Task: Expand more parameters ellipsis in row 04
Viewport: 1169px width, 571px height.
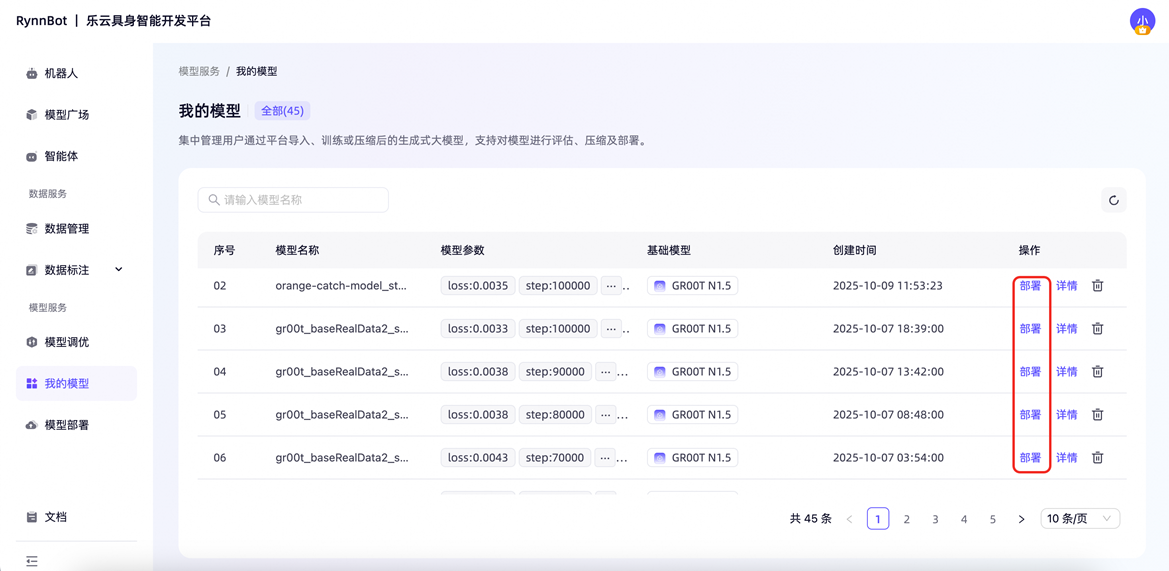Action: pyautogui.click(x=607, y=371)
